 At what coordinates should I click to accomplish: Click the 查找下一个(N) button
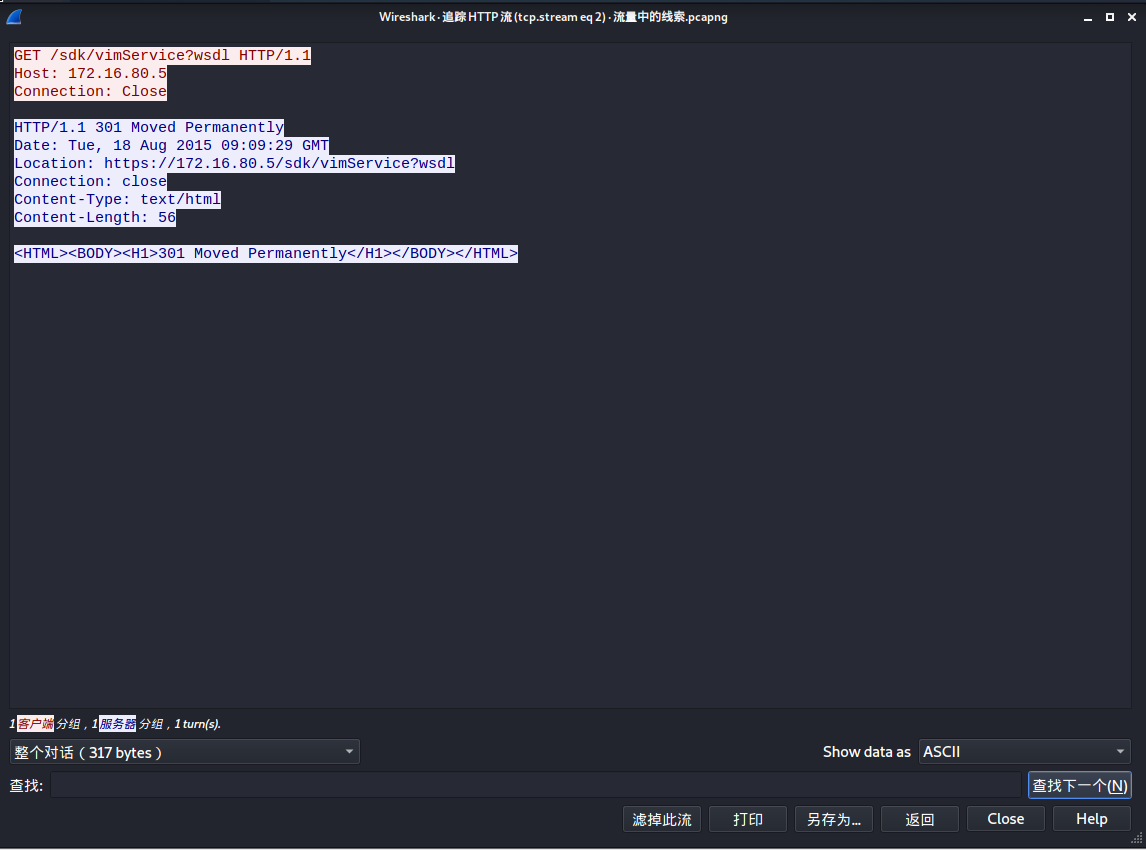(1079, 786)
